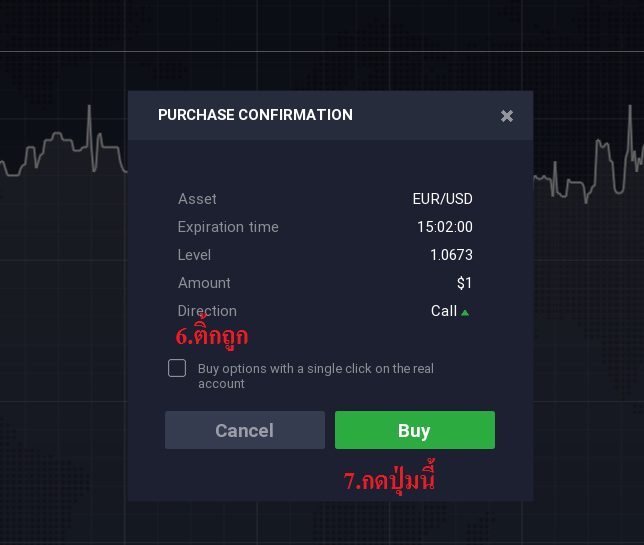Click the PURCHASE CONFIRMATION title

click(255, 115)
